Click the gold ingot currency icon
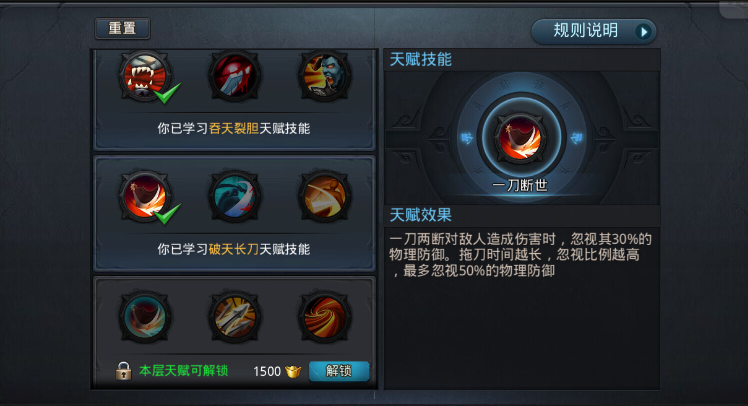 (293, 371)
